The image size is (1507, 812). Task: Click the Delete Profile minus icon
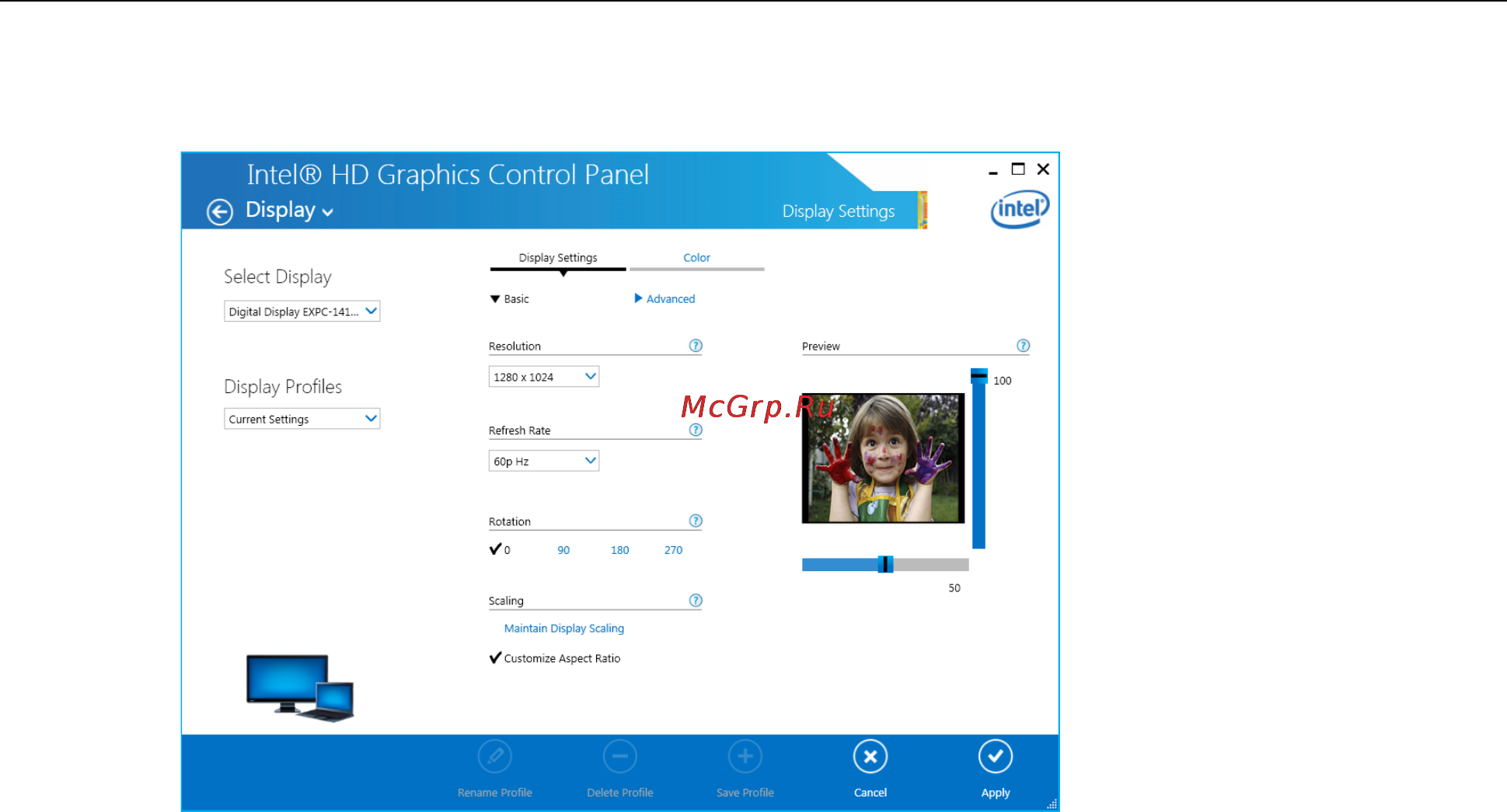[620, 756]
